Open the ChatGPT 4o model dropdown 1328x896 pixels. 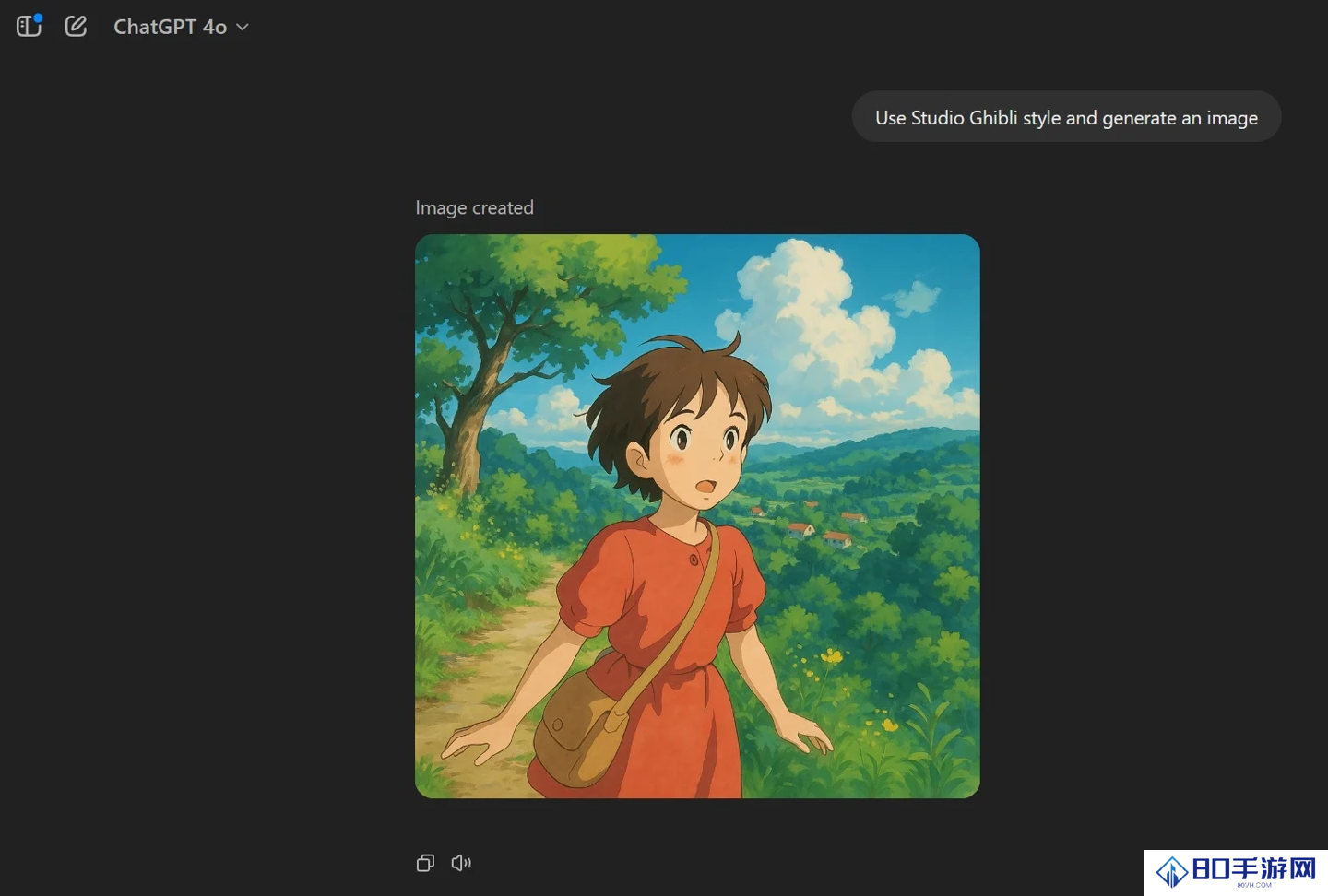(181, 27)
